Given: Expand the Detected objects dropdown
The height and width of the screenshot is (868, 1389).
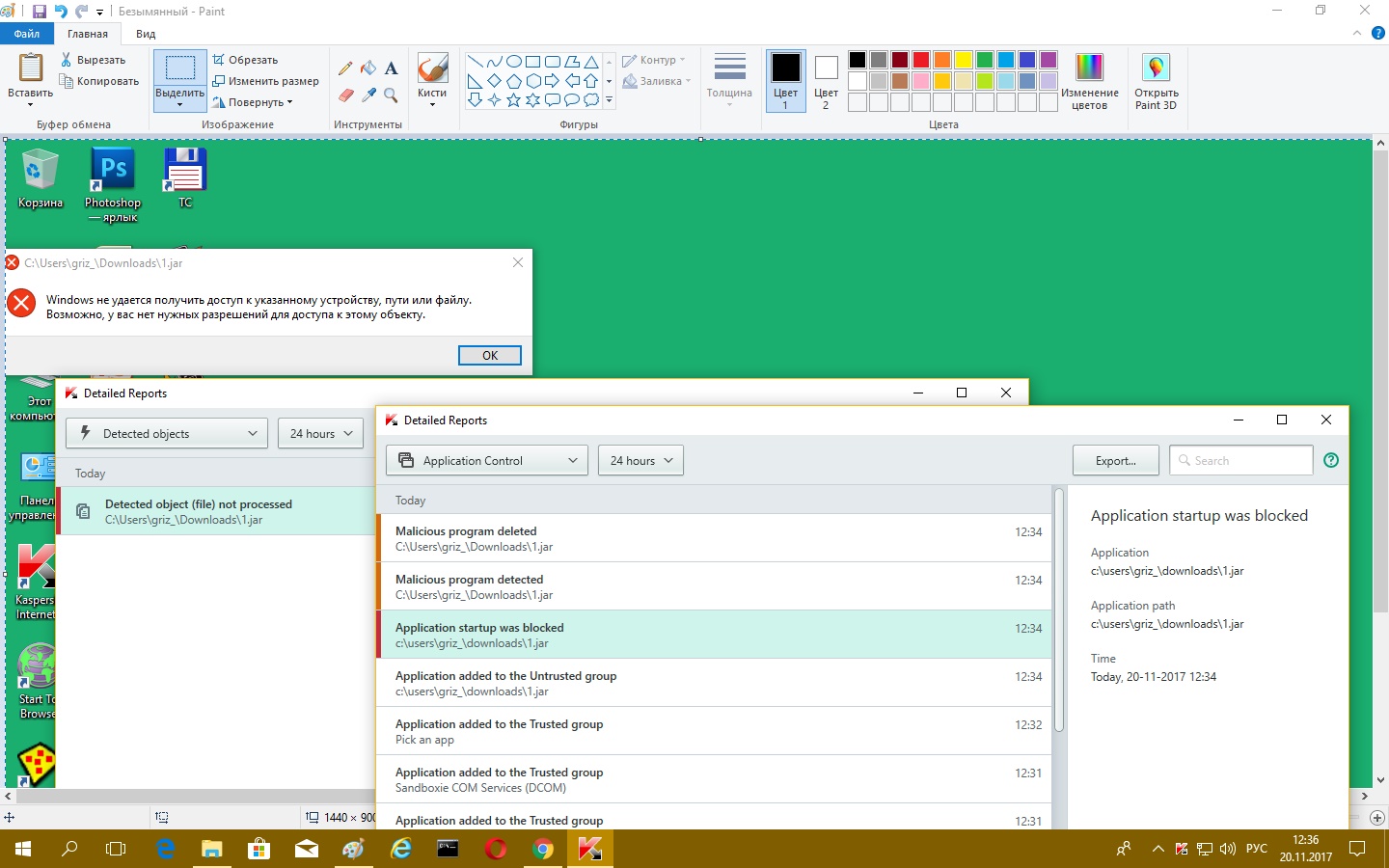Looking at the screenshot, I should click(x=167, y=434).
